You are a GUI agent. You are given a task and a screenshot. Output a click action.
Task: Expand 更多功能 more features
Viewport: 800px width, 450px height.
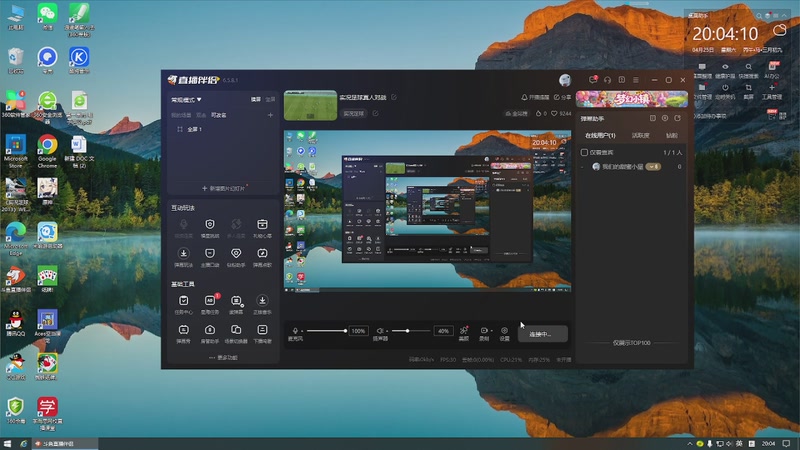pos(223,358)
